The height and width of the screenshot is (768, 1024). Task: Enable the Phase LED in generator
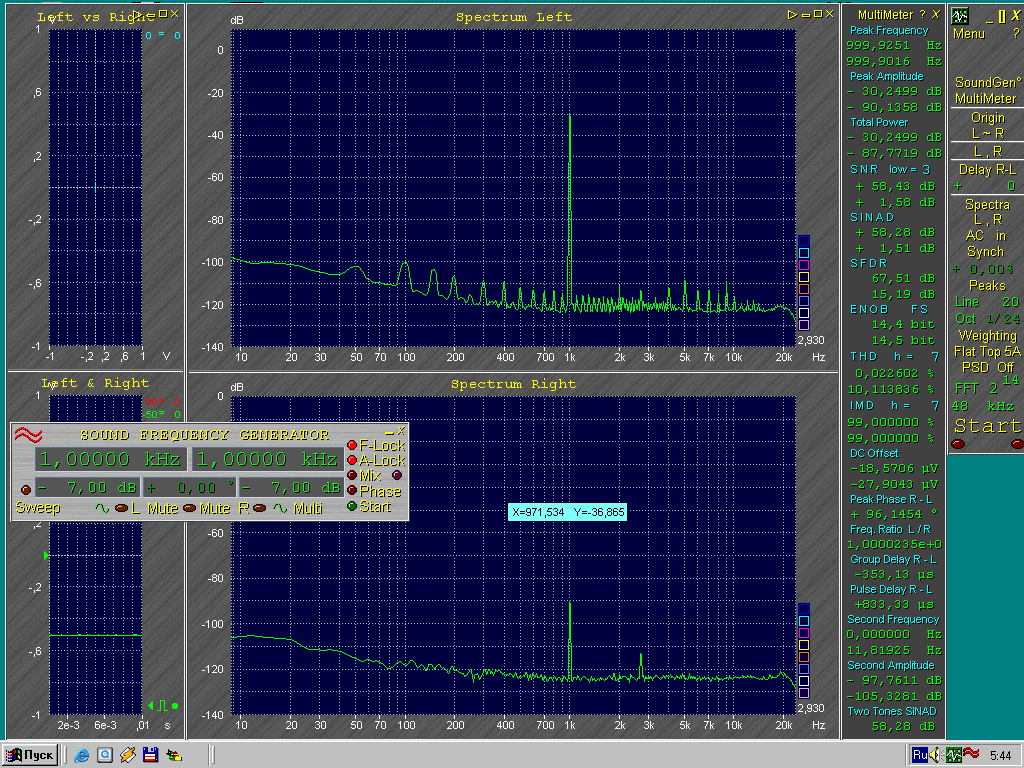351,491
